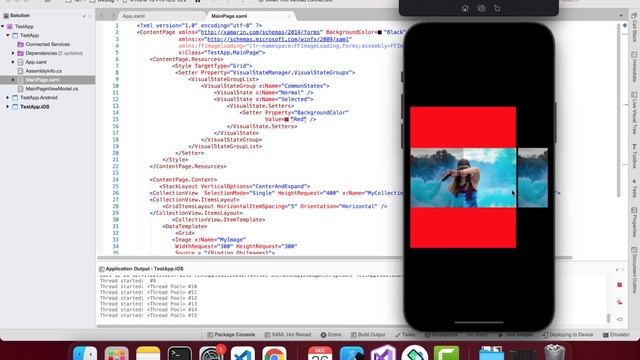
Task: Collapse the TestApp solution node
Action: (x=3, y=27)
